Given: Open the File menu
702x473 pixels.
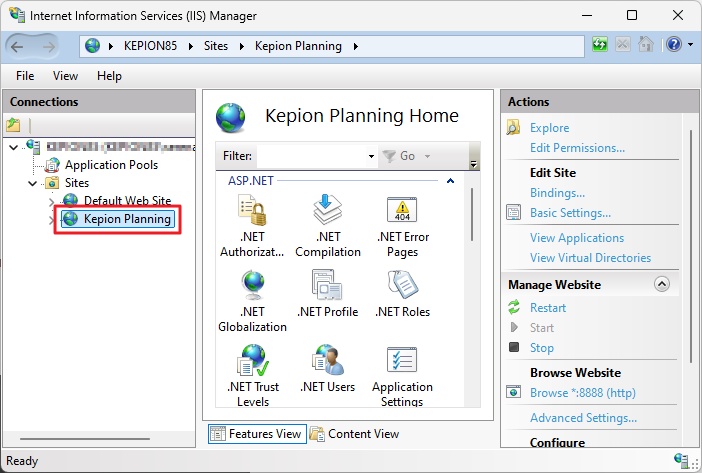Looking at the screenshot, I should 25,76.
